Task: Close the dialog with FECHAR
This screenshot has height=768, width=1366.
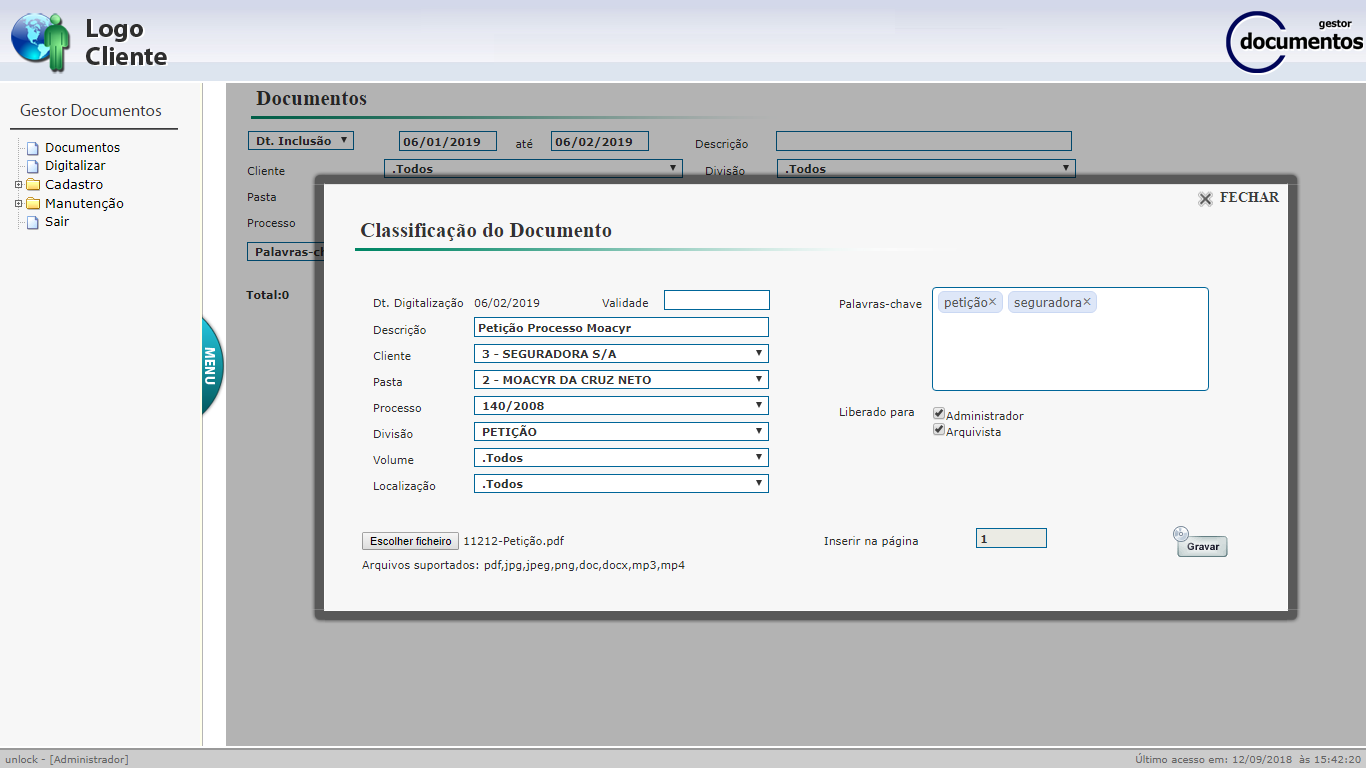Action: [1238, 198]
